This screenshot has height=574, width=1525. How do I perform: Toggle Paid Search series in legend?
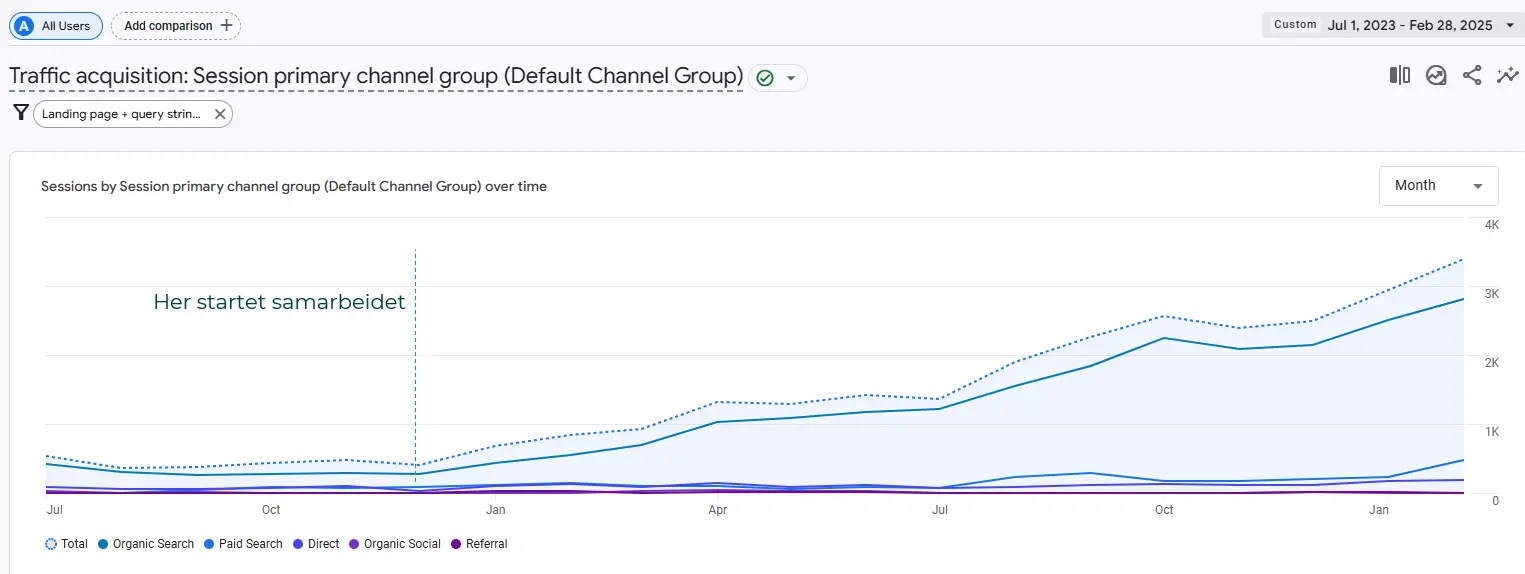click(x=243, y=544)
